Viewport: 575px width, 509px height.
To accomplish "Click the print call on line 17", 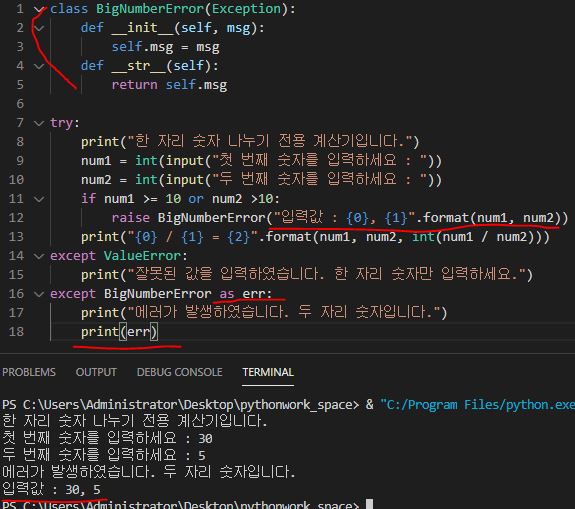I will coord(100,313).
